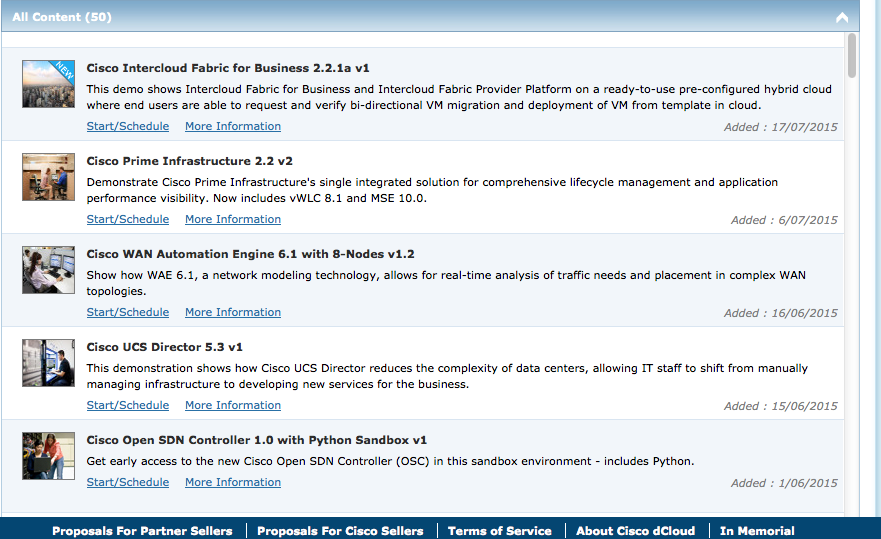881x539 pixels.
Task: Visit the About Cisco dCloud page
Action: point(636,531)
